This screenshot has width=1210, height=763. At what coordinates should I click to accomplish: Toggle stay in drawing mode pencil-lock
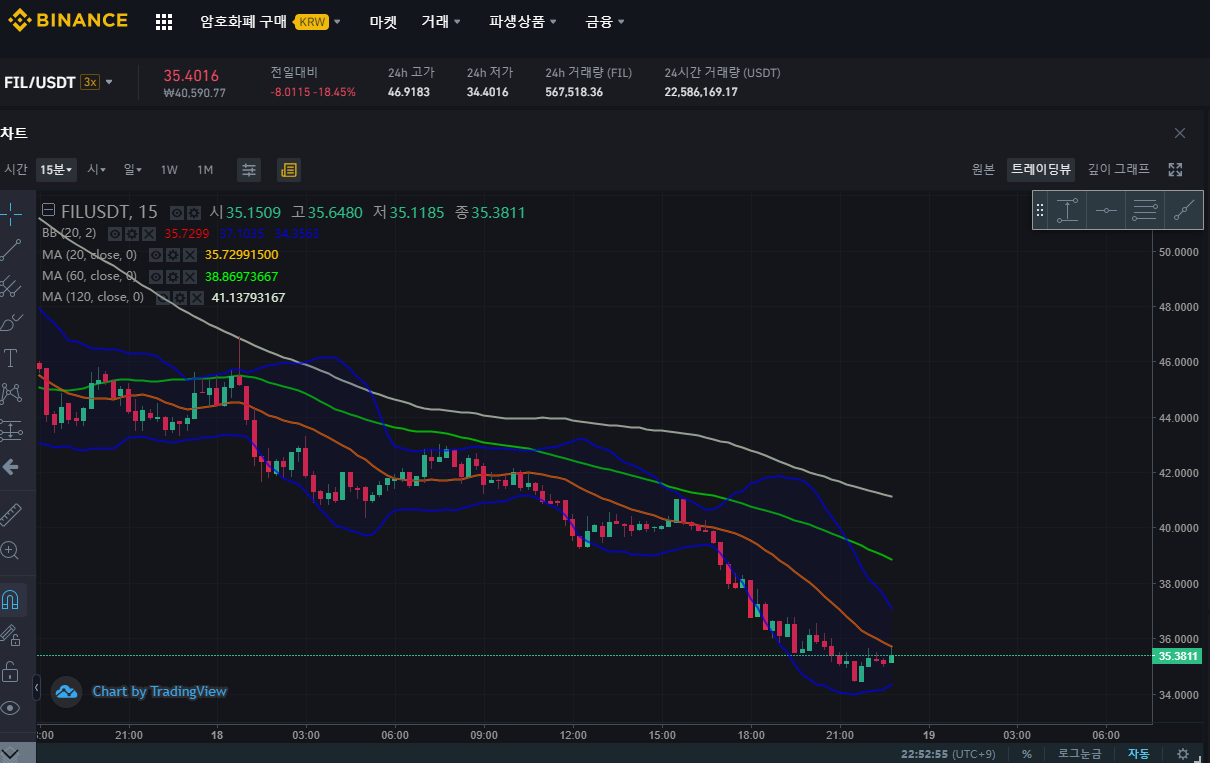pyautogui.click(x=11, y=636)
